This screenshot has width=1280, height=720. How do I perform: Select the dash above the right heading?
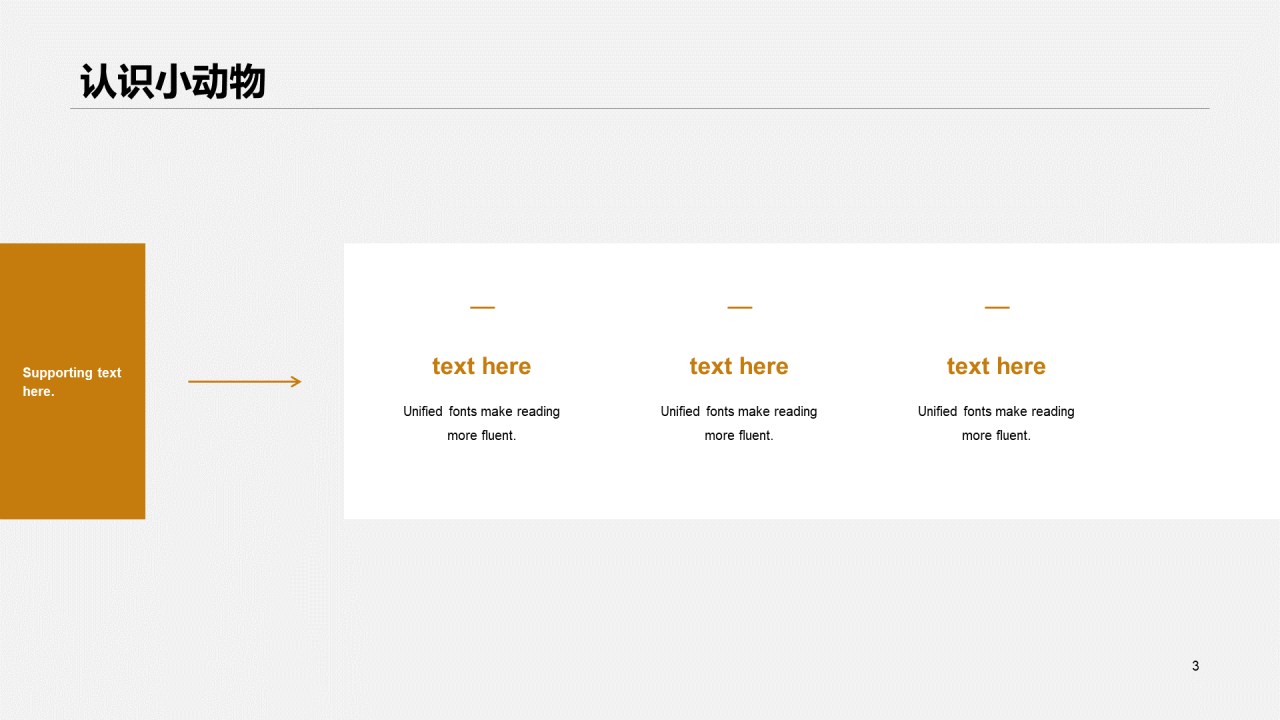[x=996, y=308]
